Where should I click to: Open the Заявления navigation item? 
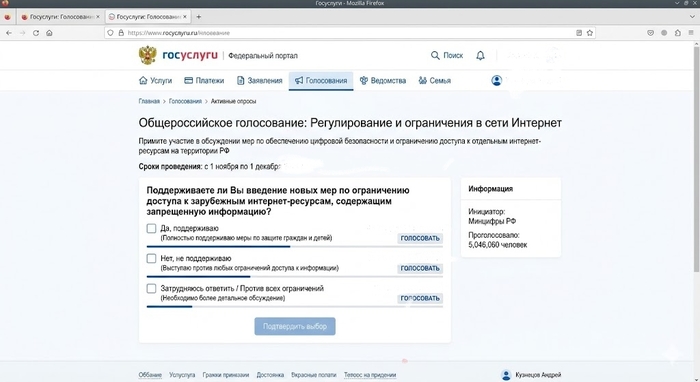point(259,81)
